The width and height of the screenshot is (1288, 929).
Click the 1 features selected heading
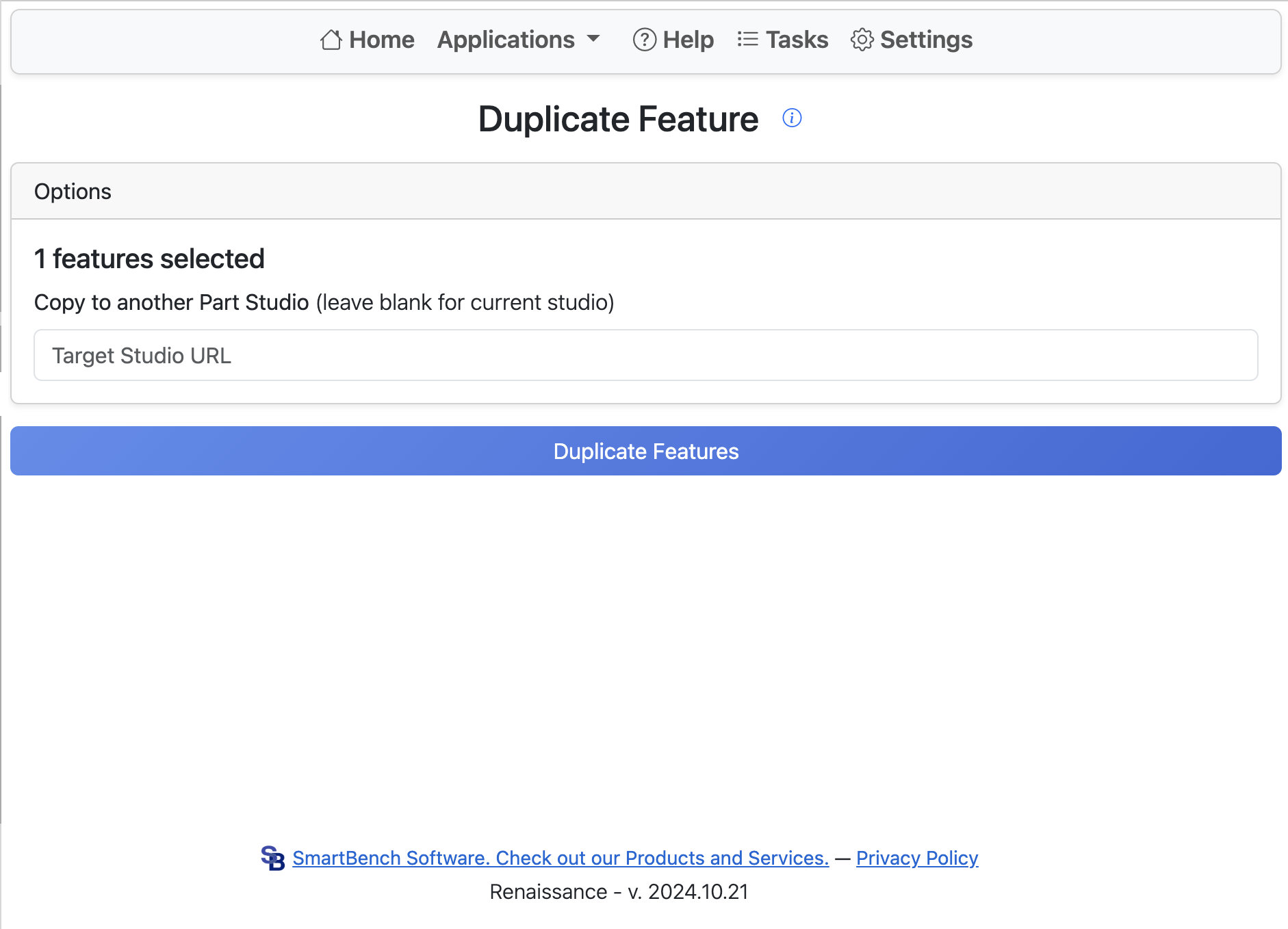coord(149,259)
